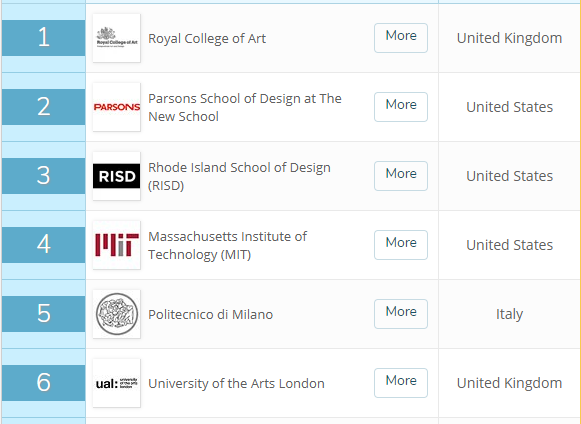Open the Royal College of Art name link
The width and height of the screenshot is (581, 424).
[207, 39]
